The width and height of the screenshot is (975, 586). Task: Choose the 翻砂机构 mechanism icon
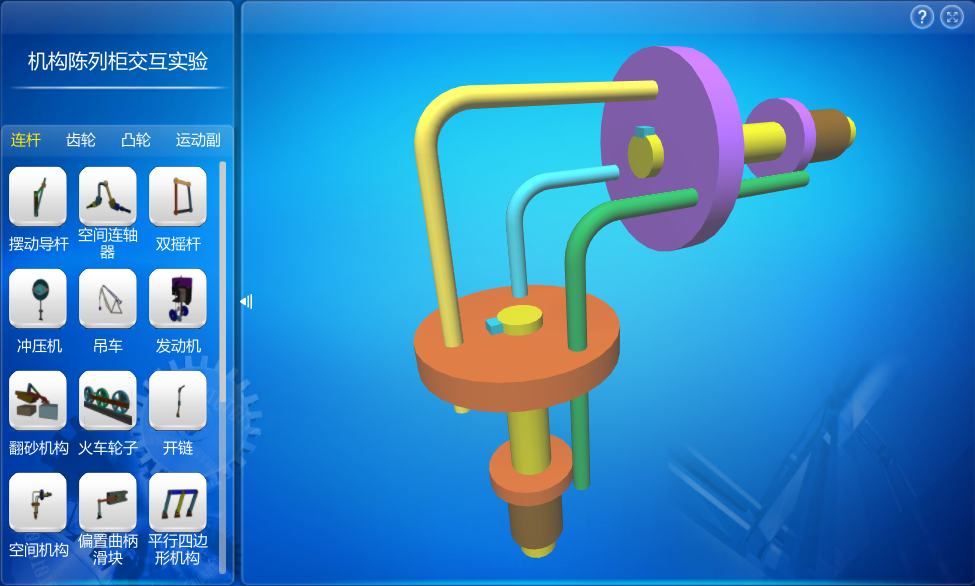pos(38,400)
